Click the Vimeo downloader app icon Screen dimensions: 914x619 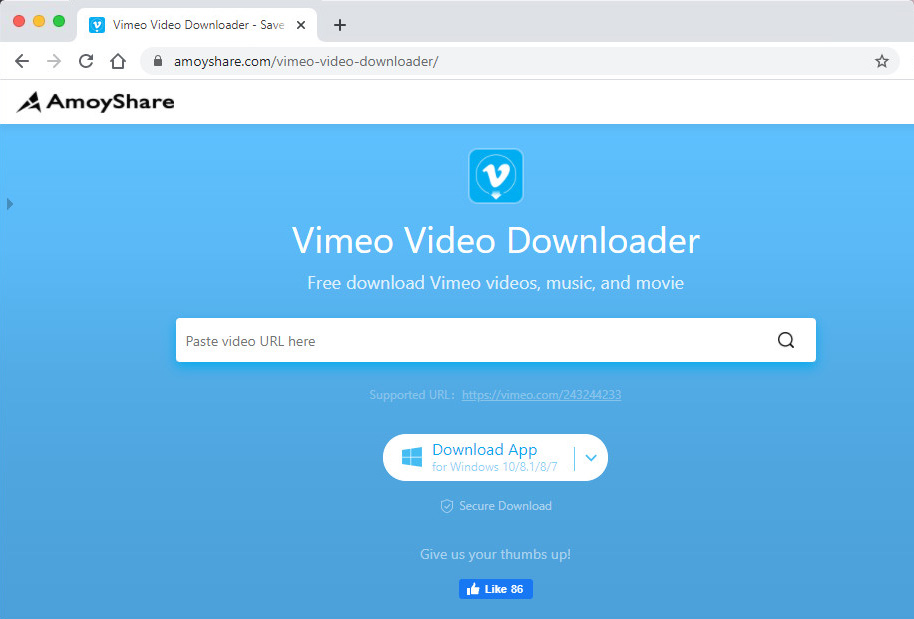(x=496, y=176)
